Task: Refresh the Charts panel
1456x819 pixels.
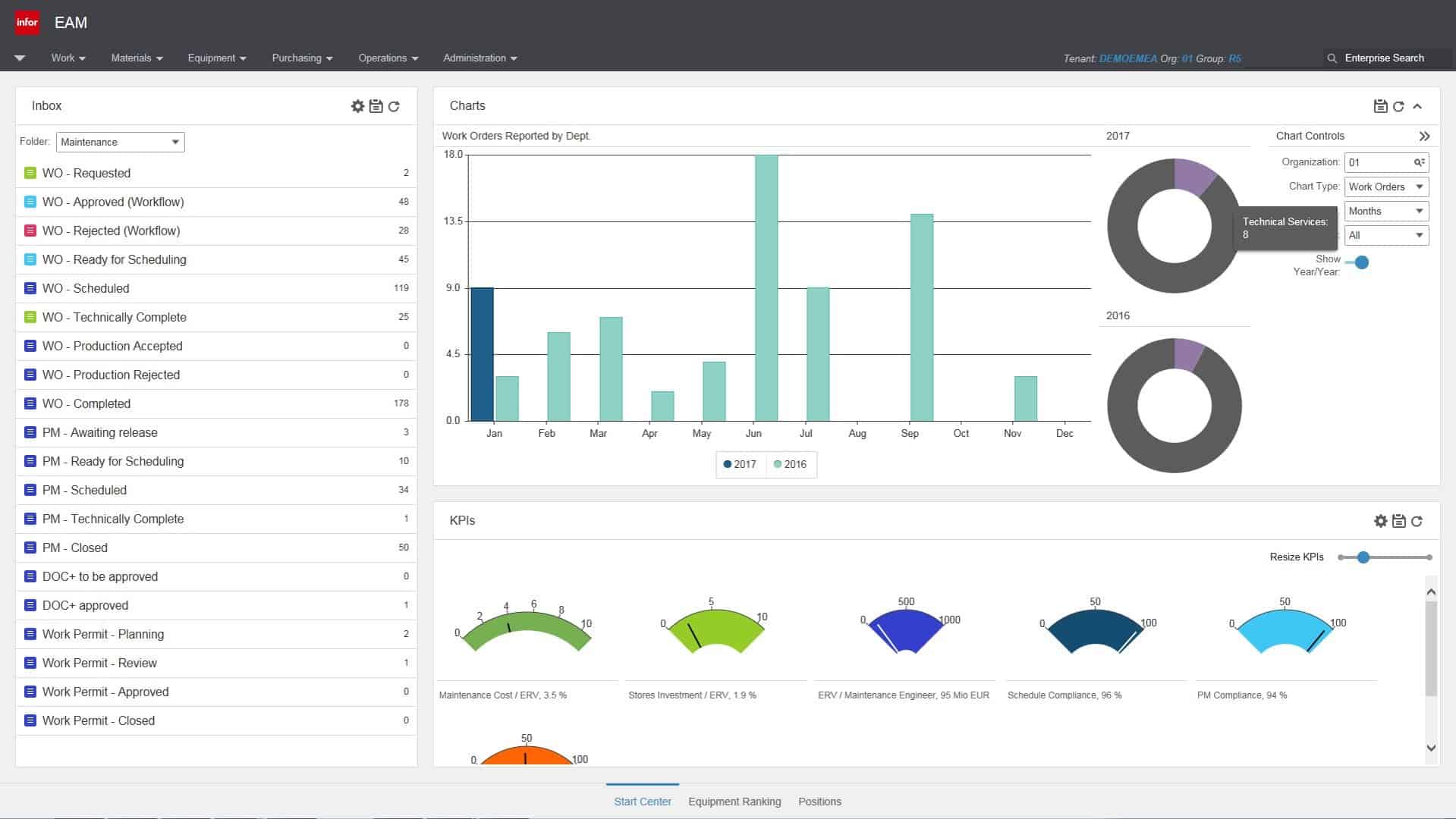Action: [x=1398, y=106]
